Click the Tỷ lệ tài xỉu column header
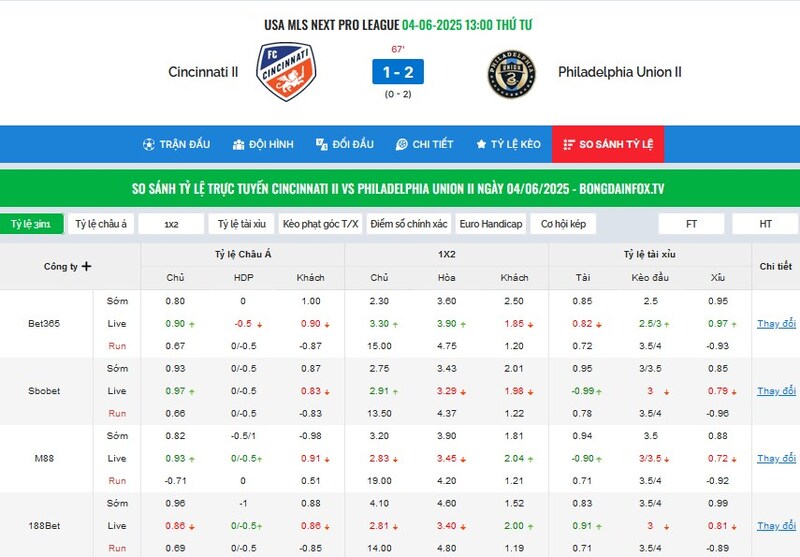Screen dimensions: 800x557 click(x=649, y=254)
